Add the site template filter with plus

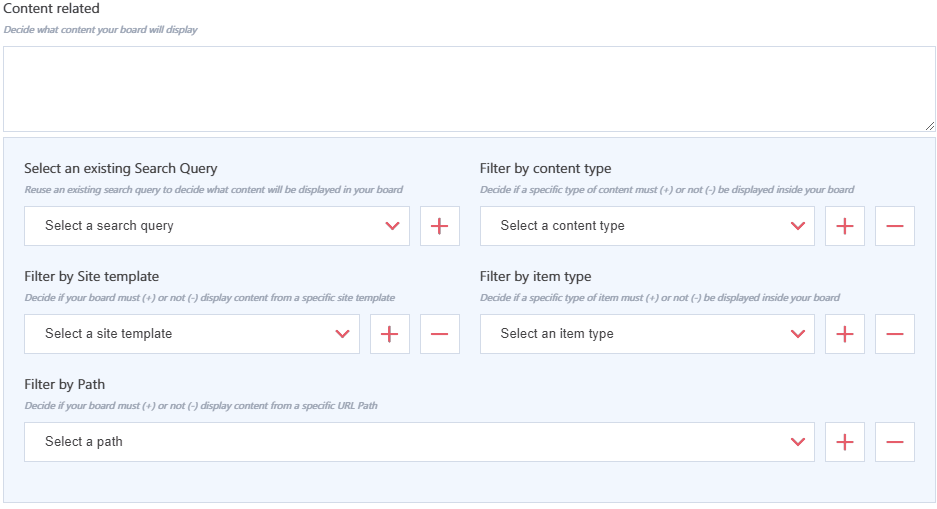(x=389, y=334)
